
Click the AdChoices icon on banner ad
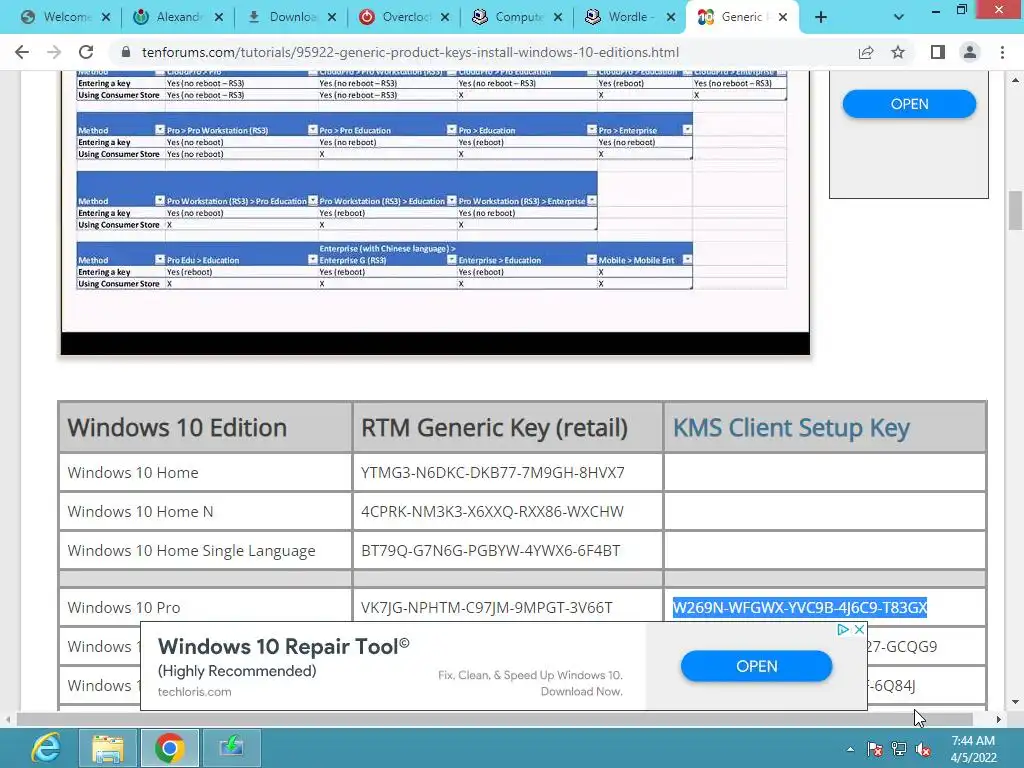click(x=843, y=630)
